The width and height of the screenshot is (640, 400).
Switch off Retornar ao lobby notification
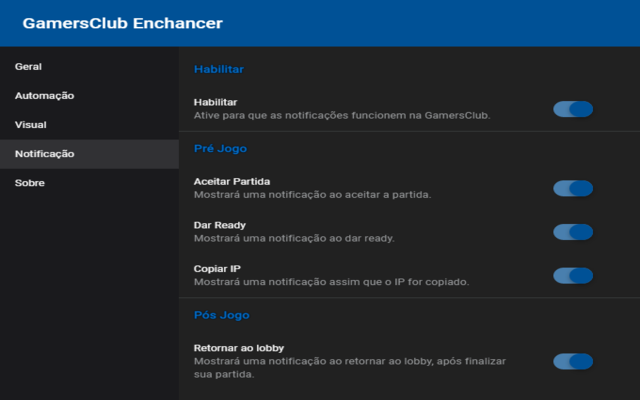[573, 361]
